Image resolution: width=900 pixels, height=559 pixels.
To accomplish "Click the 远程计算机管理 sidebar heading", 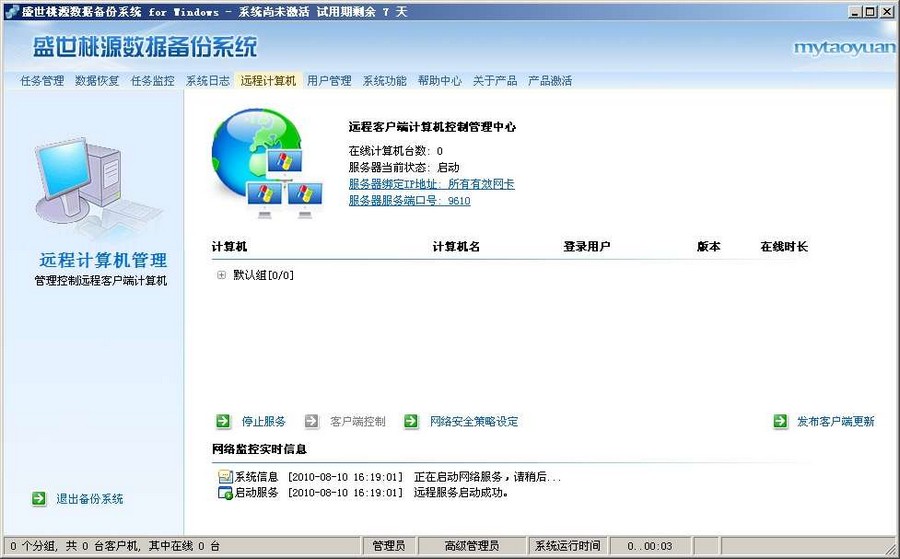I will (103, 260).
